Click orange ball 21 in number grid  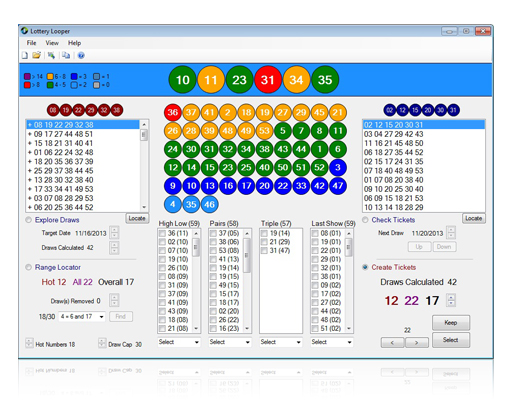(x=338, y=112)
